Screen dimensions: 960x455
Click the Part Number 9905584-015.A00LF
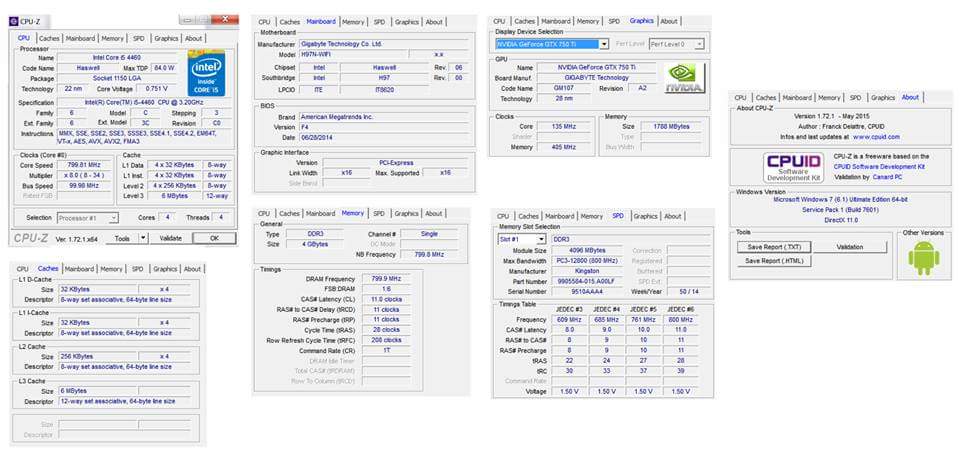point(587,282)
